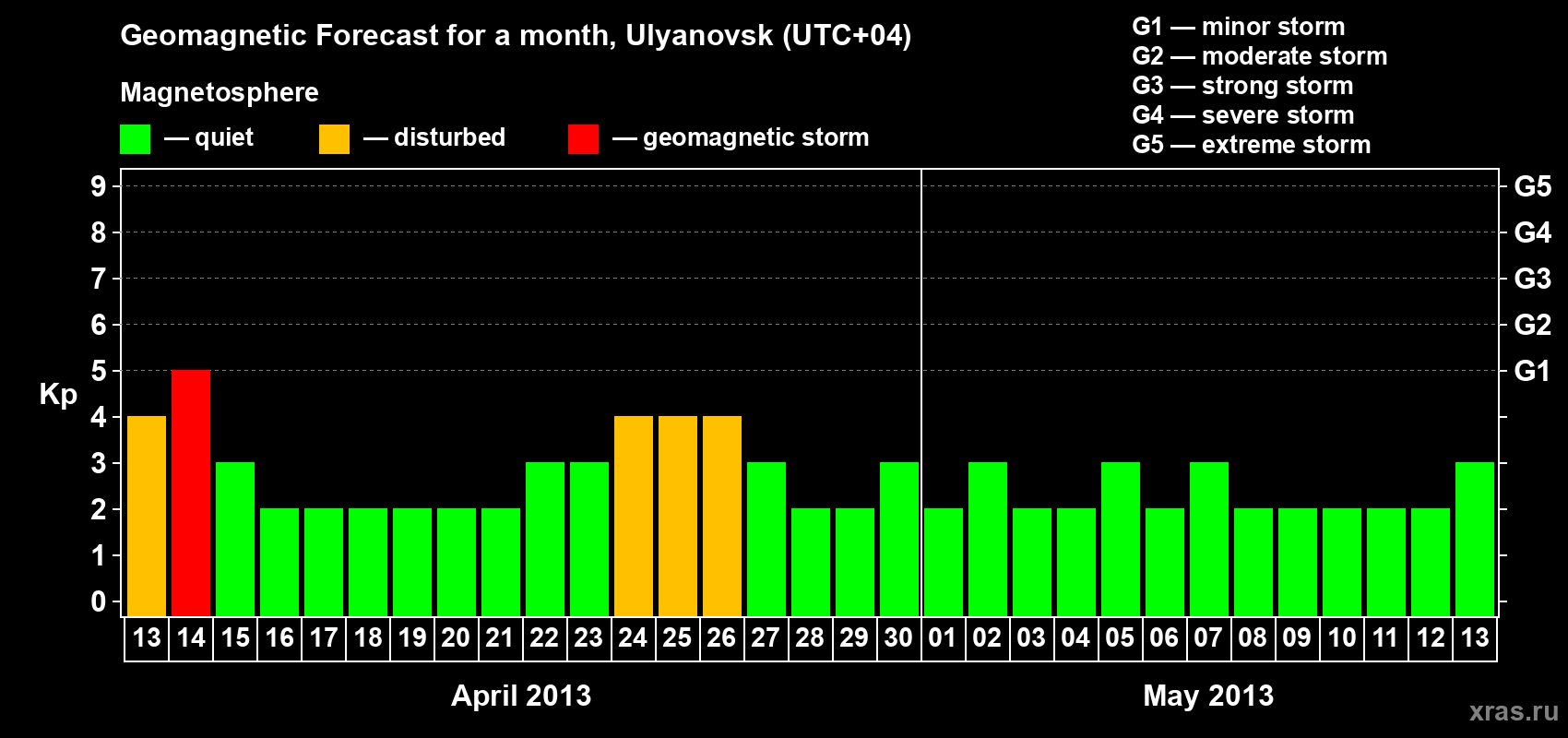Click the G4 — severe storm legend line

1243,115
